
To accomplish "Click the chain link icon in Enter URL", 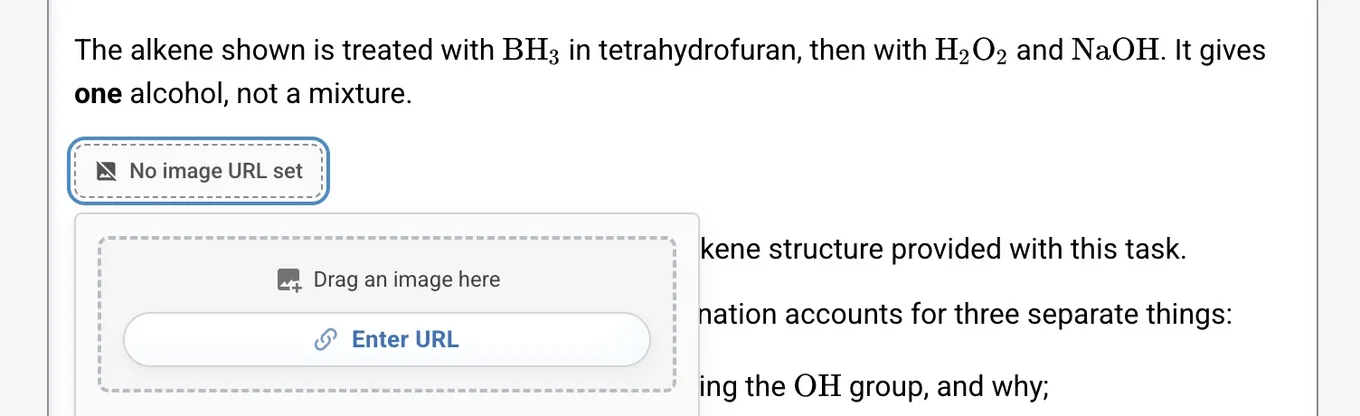I will [x=324, y=340].
